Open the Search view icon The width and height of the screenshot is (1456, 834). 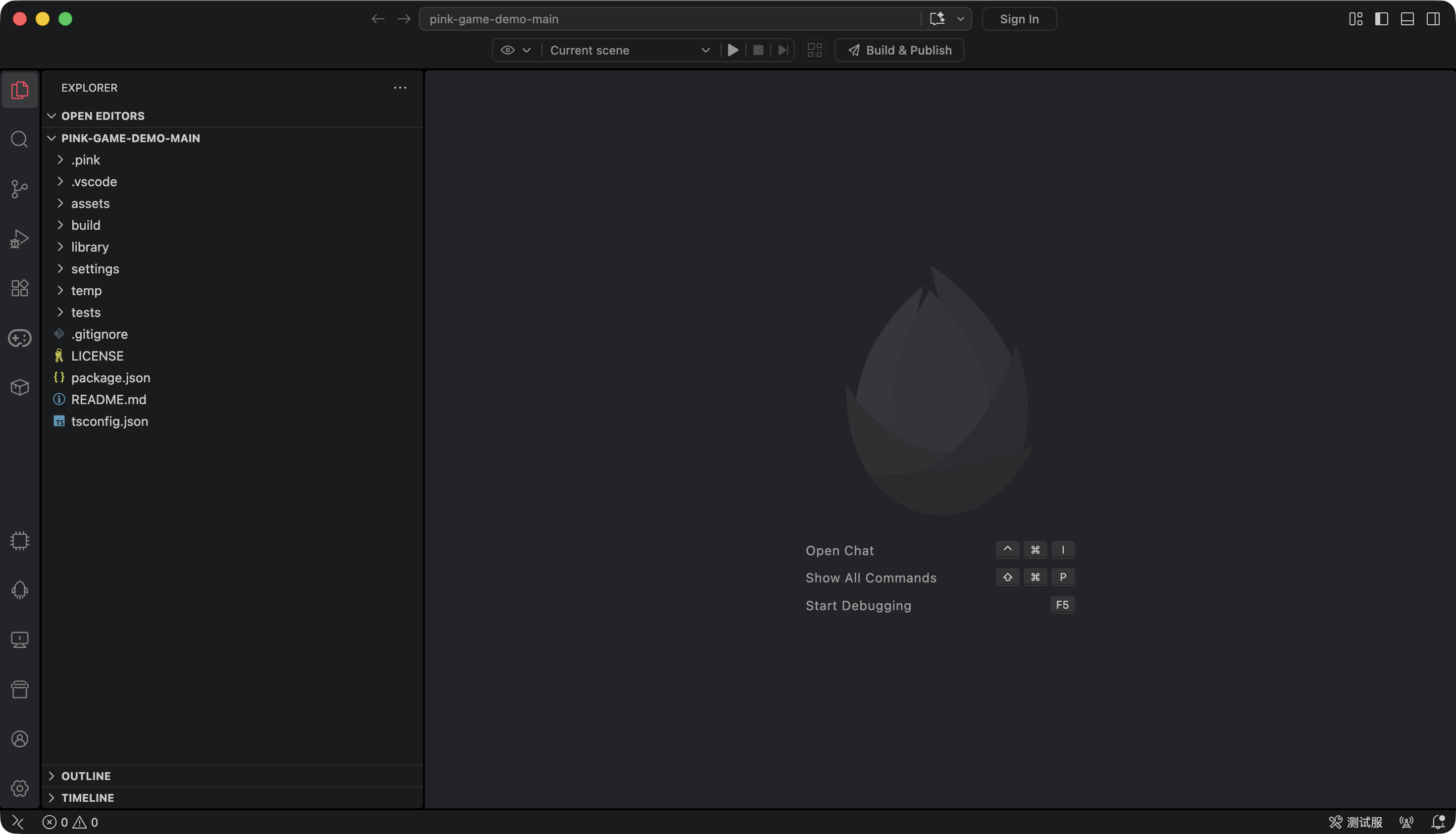point(19,139)
